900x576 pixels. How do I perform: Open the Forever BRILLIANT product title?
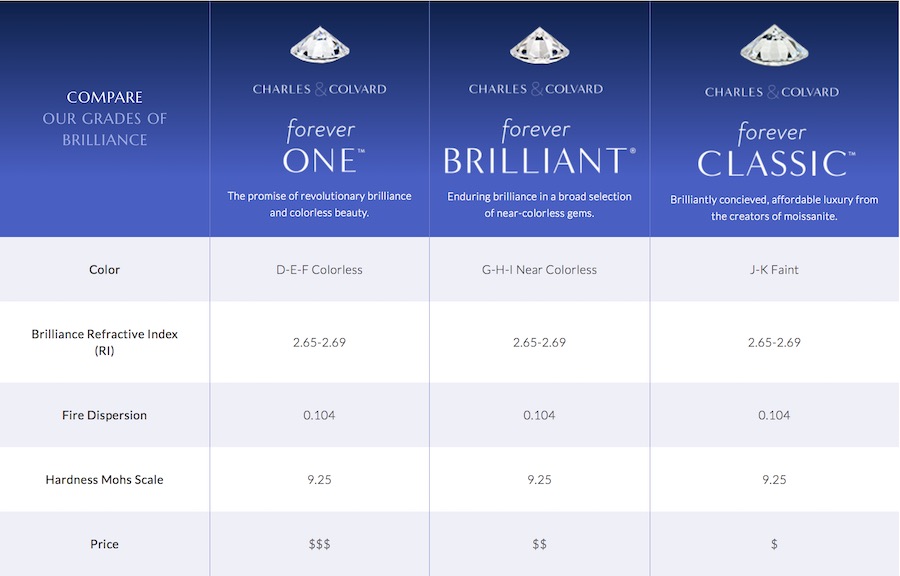[x=539, y=148]
